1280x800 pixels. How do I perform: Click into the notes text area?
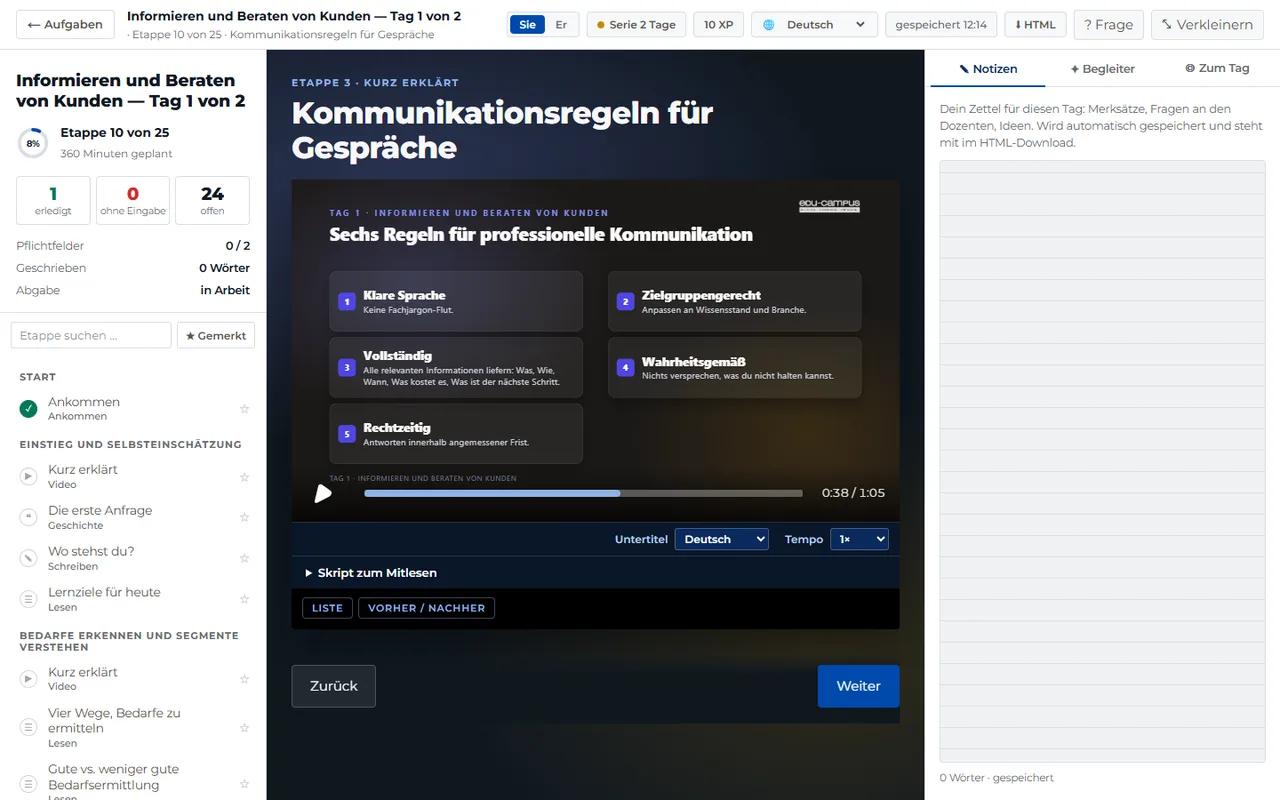click(1102, 461)
